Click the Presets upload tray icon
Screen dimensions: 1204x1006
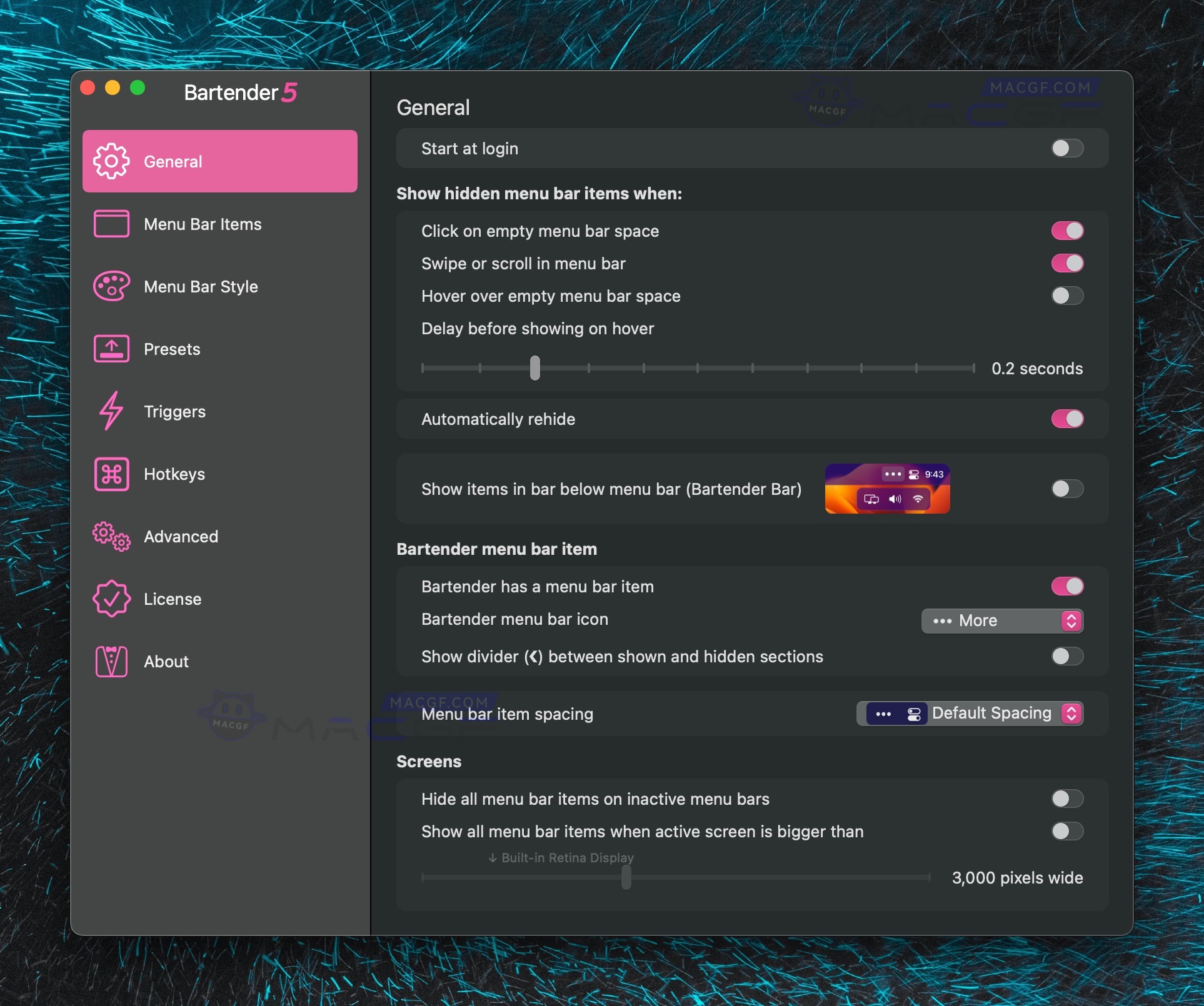pyautogui.click(x=111, y=349)
